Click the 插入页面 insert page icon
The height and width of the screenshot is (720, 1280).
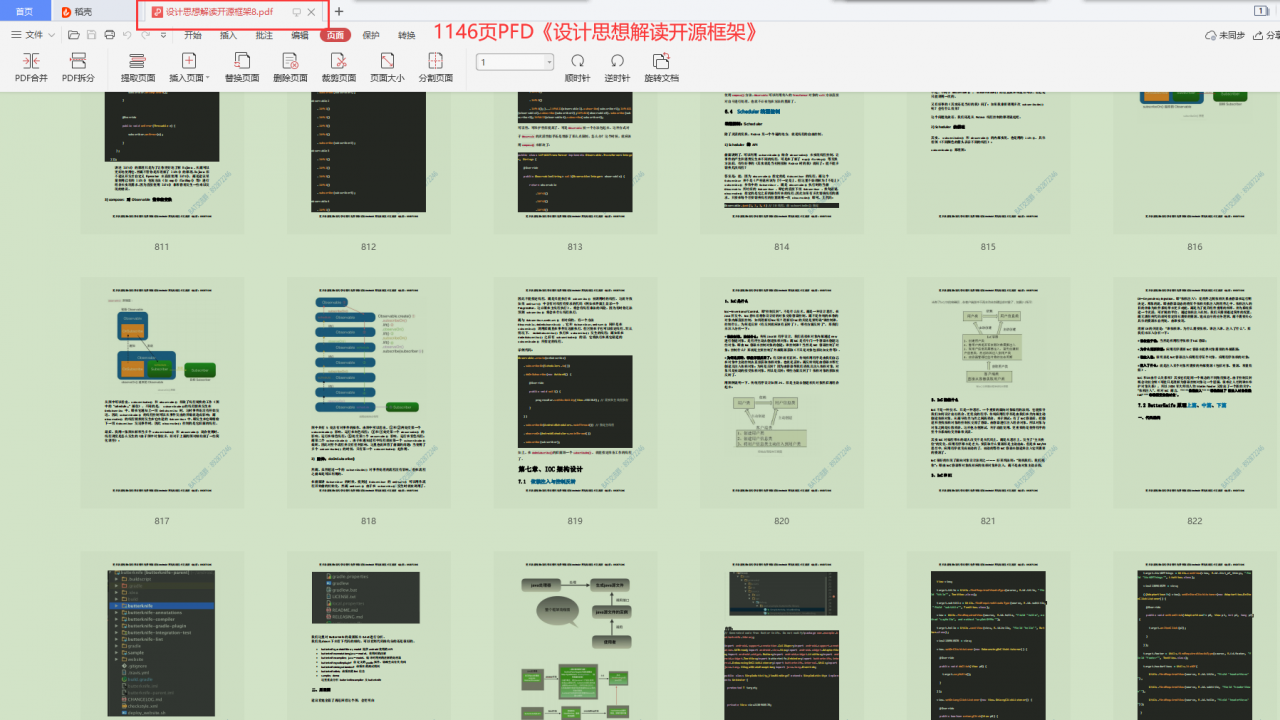pyautogui.click(x=188, y=61)
